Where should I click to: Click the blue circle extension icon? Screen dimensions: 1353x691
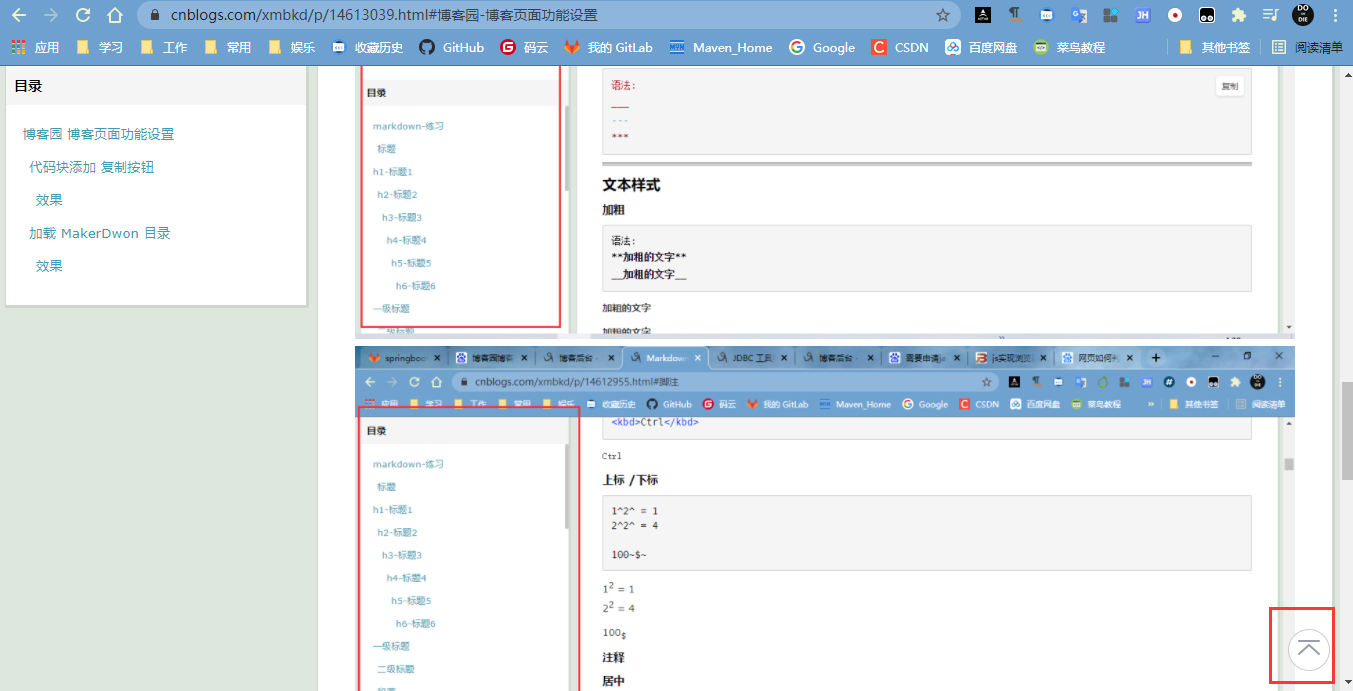click(1046, 15)
